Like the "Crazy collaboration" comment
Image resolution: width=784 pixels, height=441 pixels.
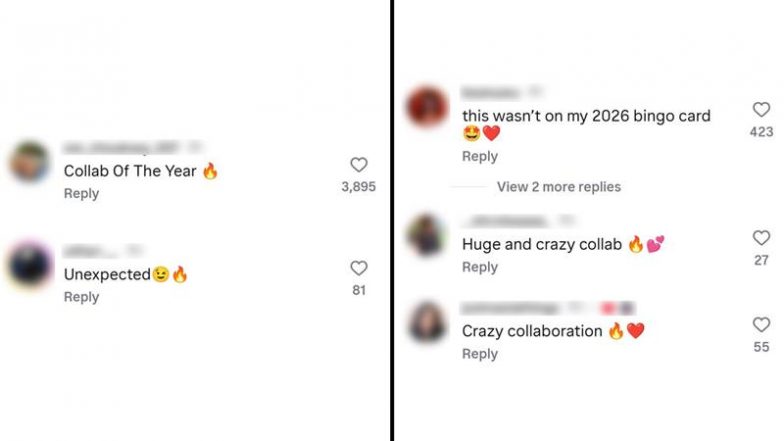(x=761, y=325)
